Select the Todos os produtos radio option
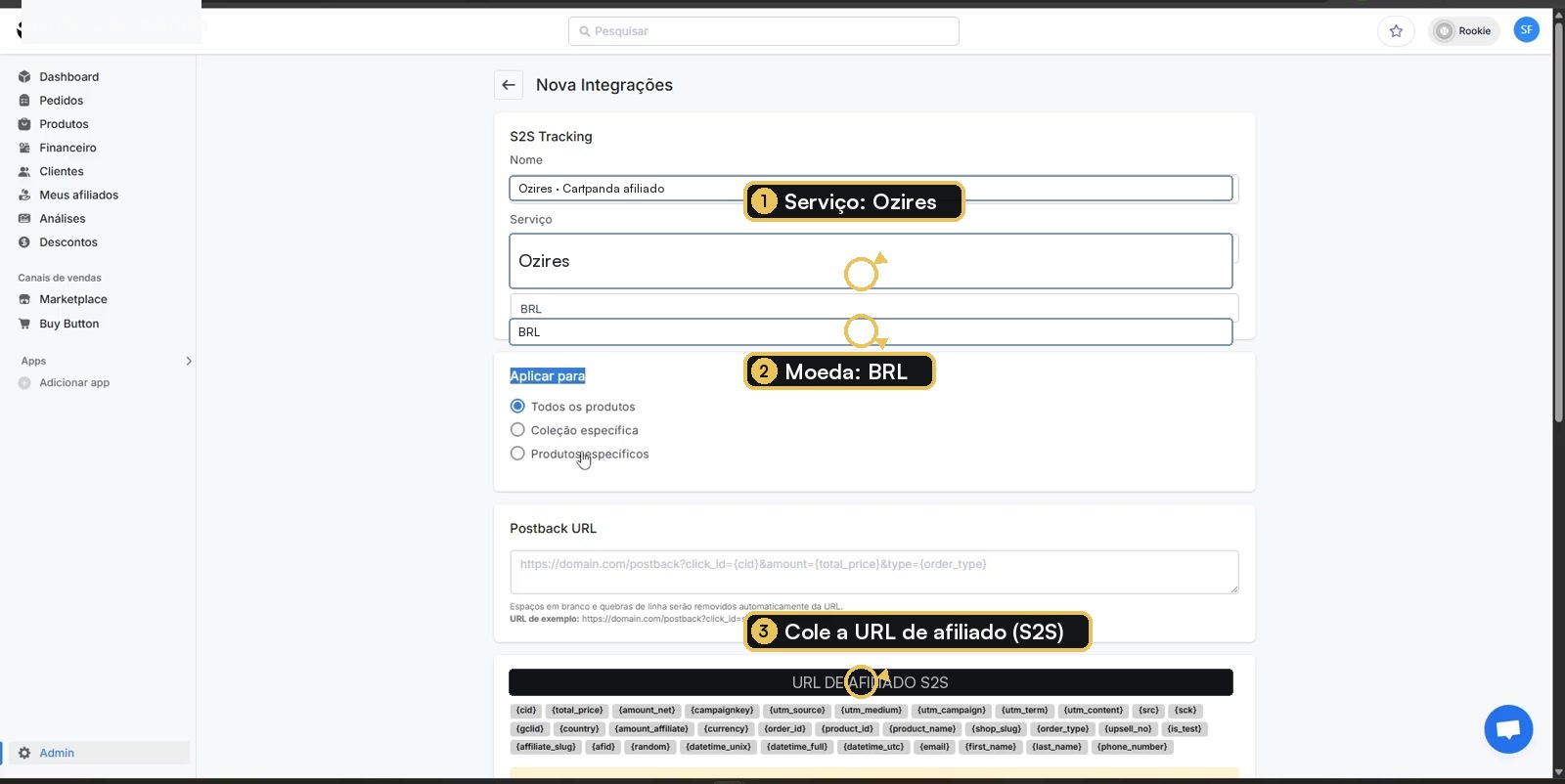Image resolution: width=1565 pixels, height=784 pixels. [517, 406]
